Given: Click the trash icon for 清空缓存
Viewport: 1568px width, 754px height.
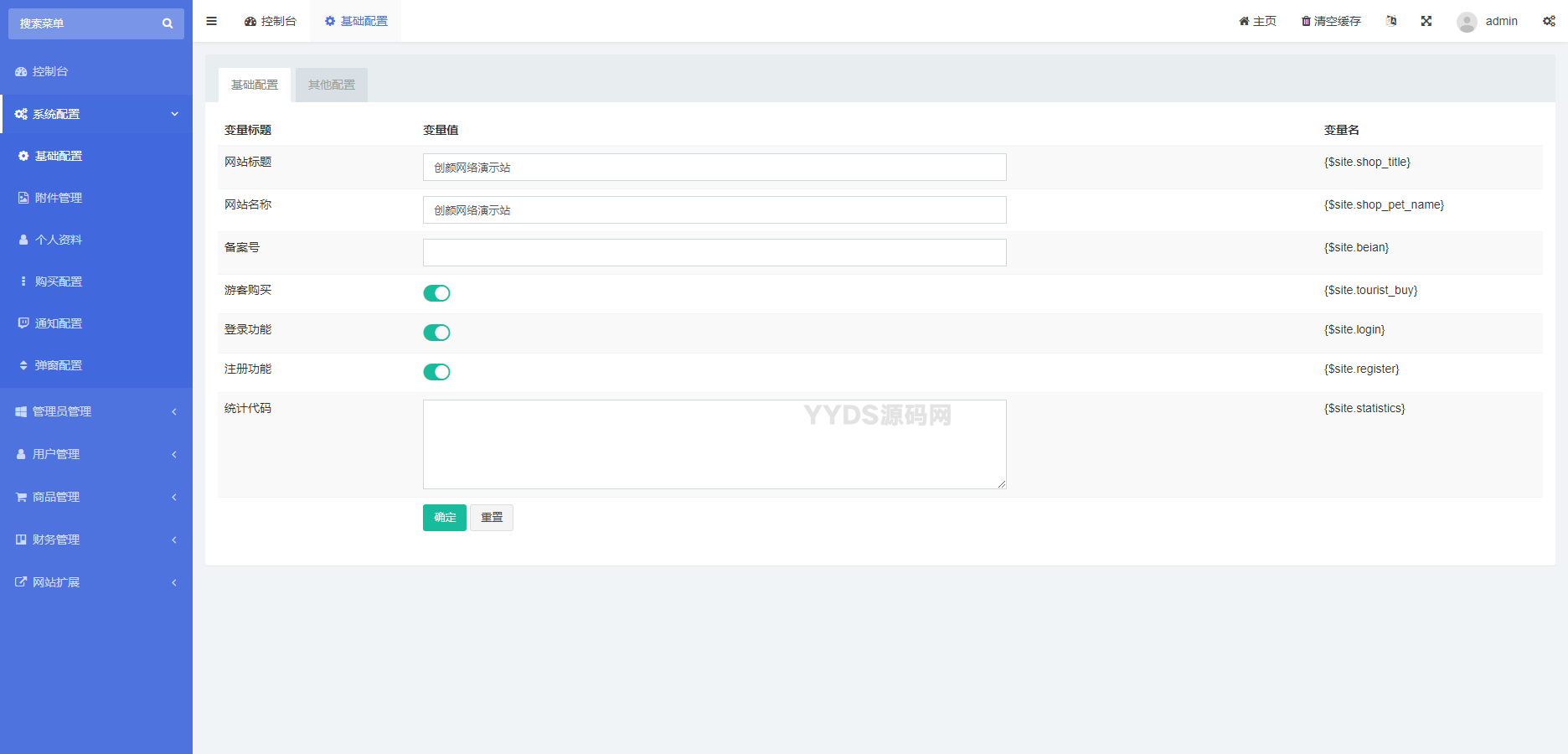Looking at the screenshot, I should tap(1305, 21).
